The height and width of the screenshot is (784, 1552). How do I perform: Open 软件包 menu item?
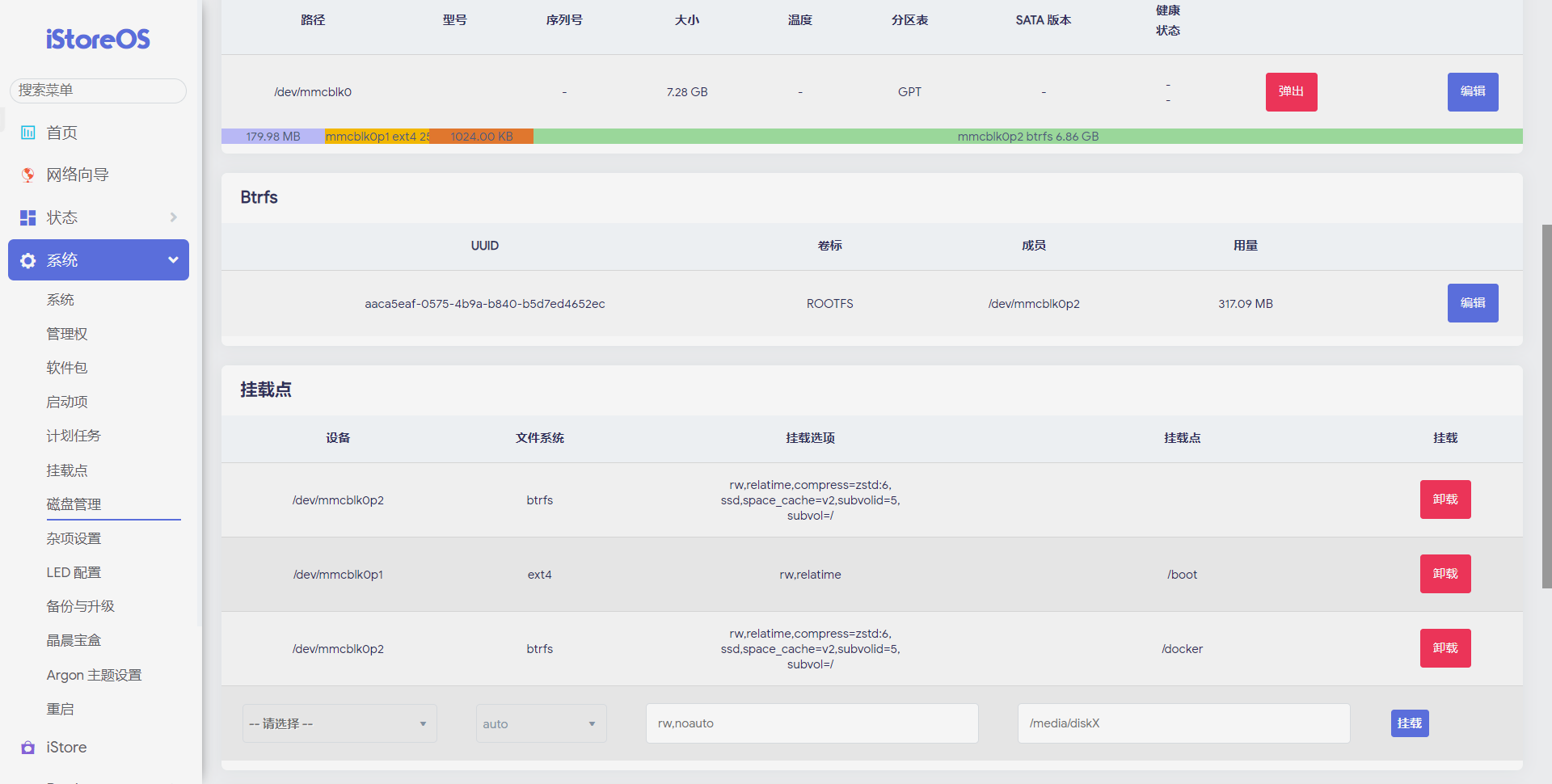[x=67, y=368]
